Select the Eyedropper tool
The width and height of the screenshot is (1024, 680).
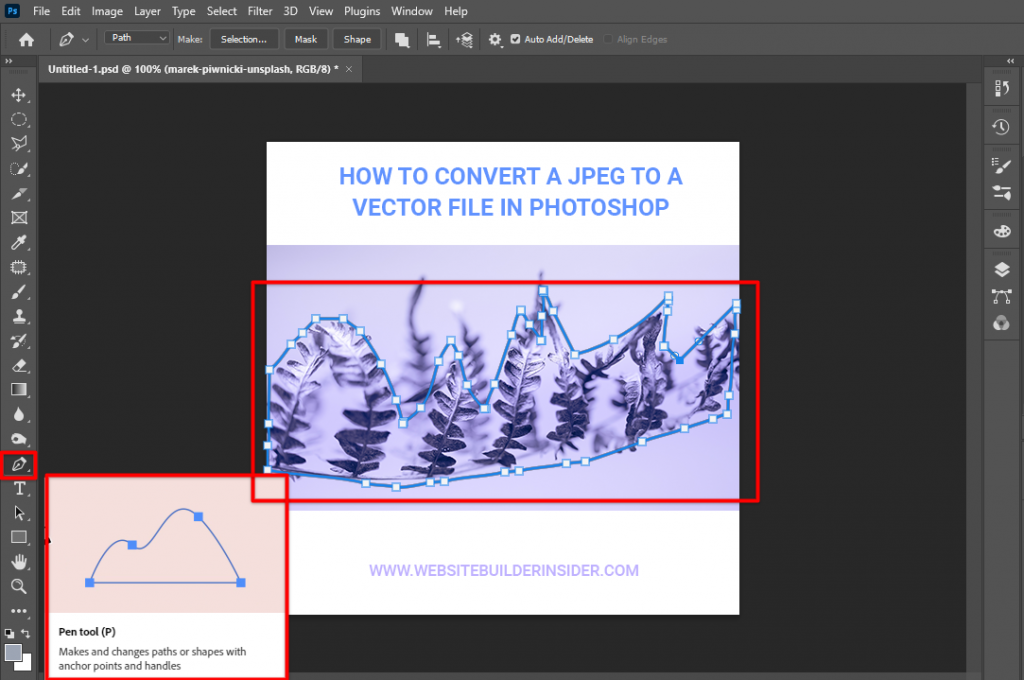20,242
